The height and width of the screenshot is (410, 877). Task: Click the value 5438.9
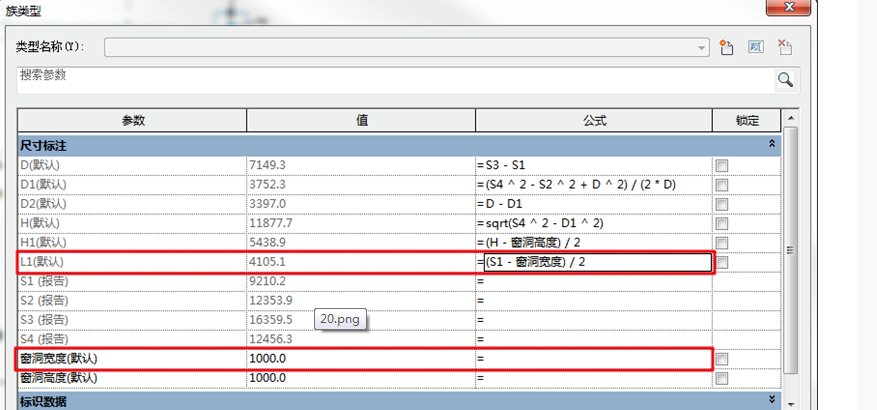[x=267, y=243]
